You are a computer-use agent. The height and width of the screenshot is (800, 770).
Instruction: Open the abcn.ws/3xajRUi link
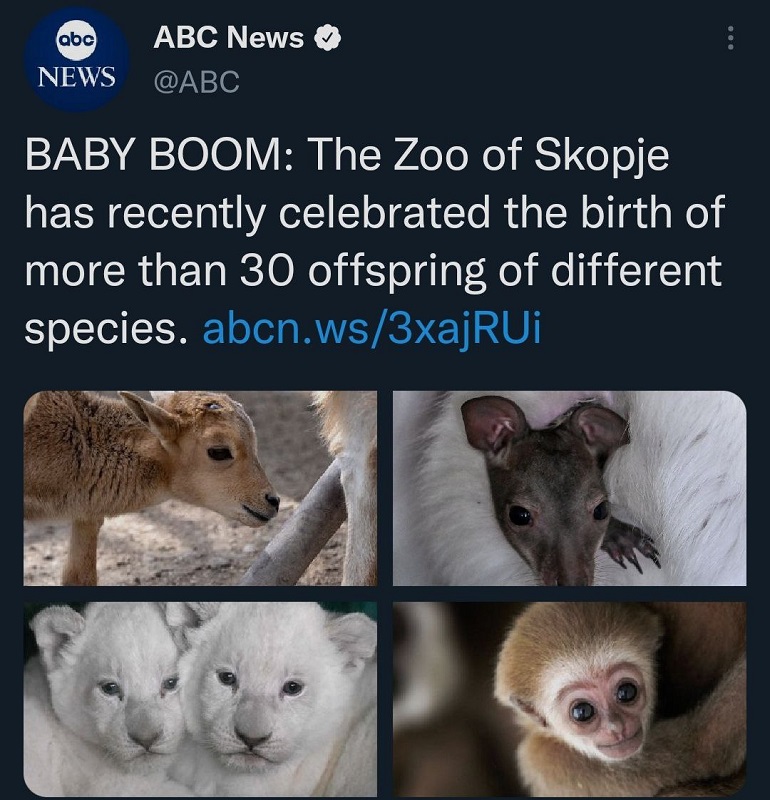(371, 329)
